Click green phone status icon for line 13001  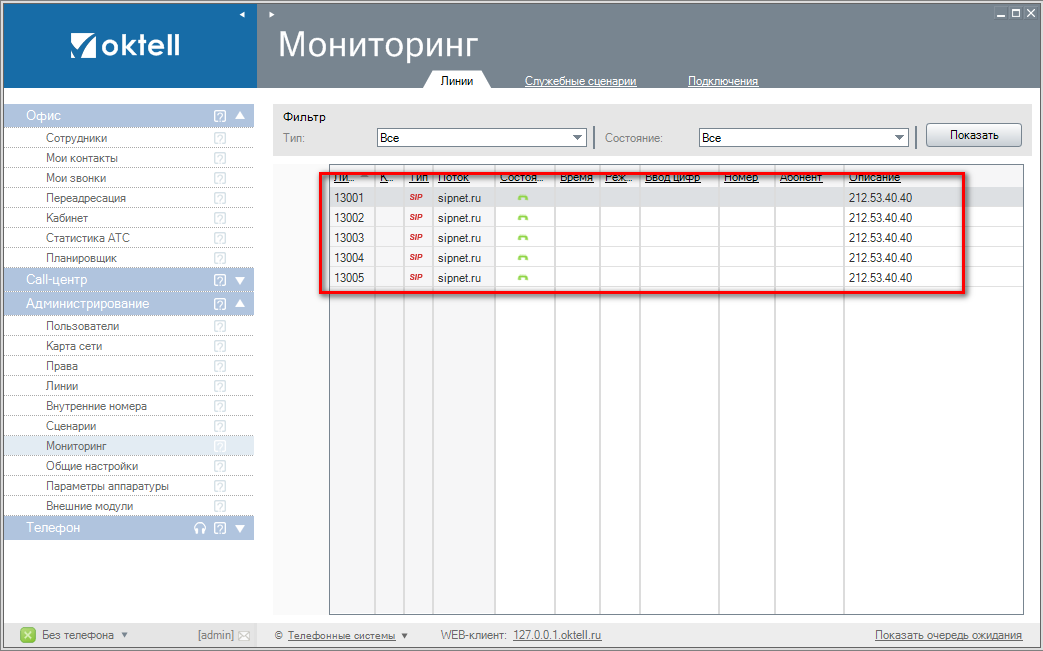[522, 198]
